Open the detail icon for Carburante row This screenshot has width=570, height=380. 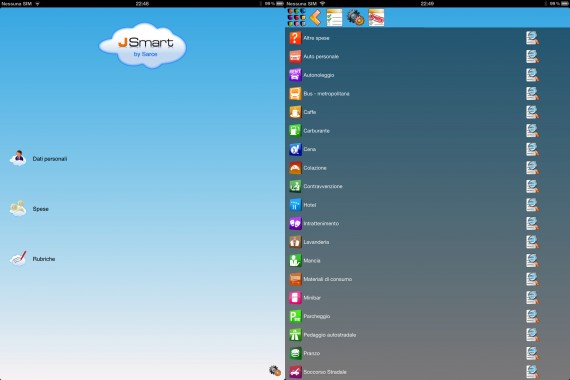pos(532,131)
